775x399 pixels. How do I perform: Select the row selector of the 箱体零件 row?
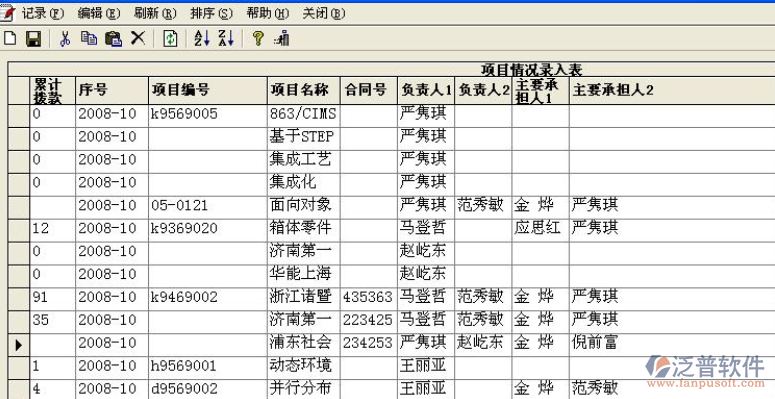(19, 229)
